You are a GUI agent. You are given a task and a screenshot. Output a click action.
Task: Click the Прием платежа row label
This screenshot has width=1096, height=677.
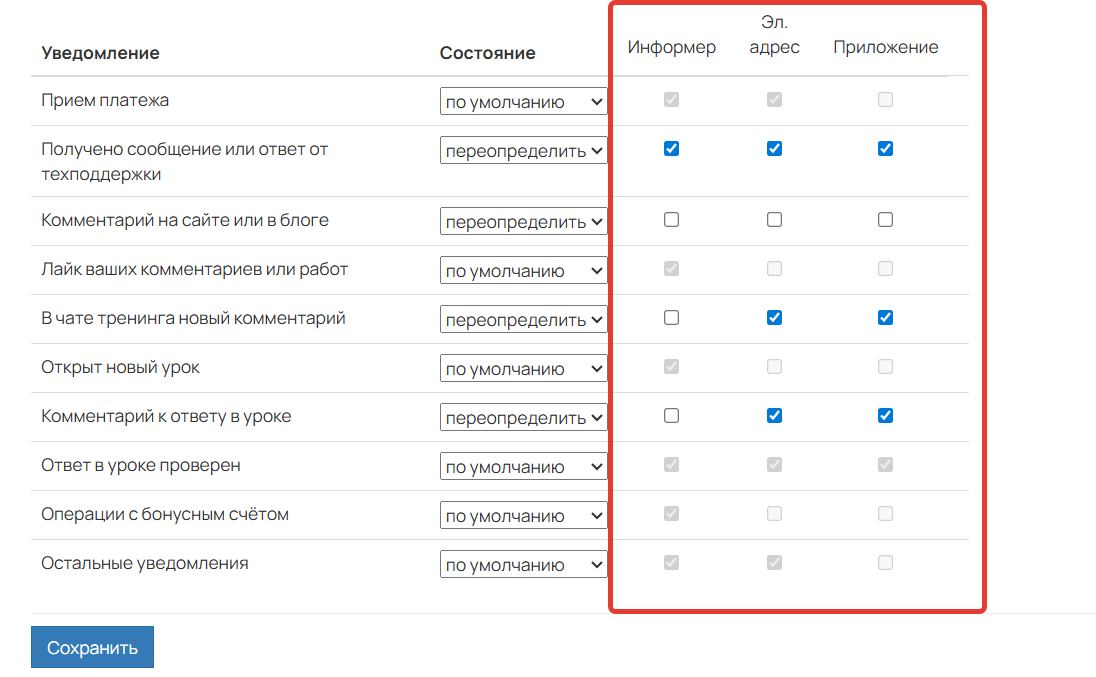(x=105, y=101)
